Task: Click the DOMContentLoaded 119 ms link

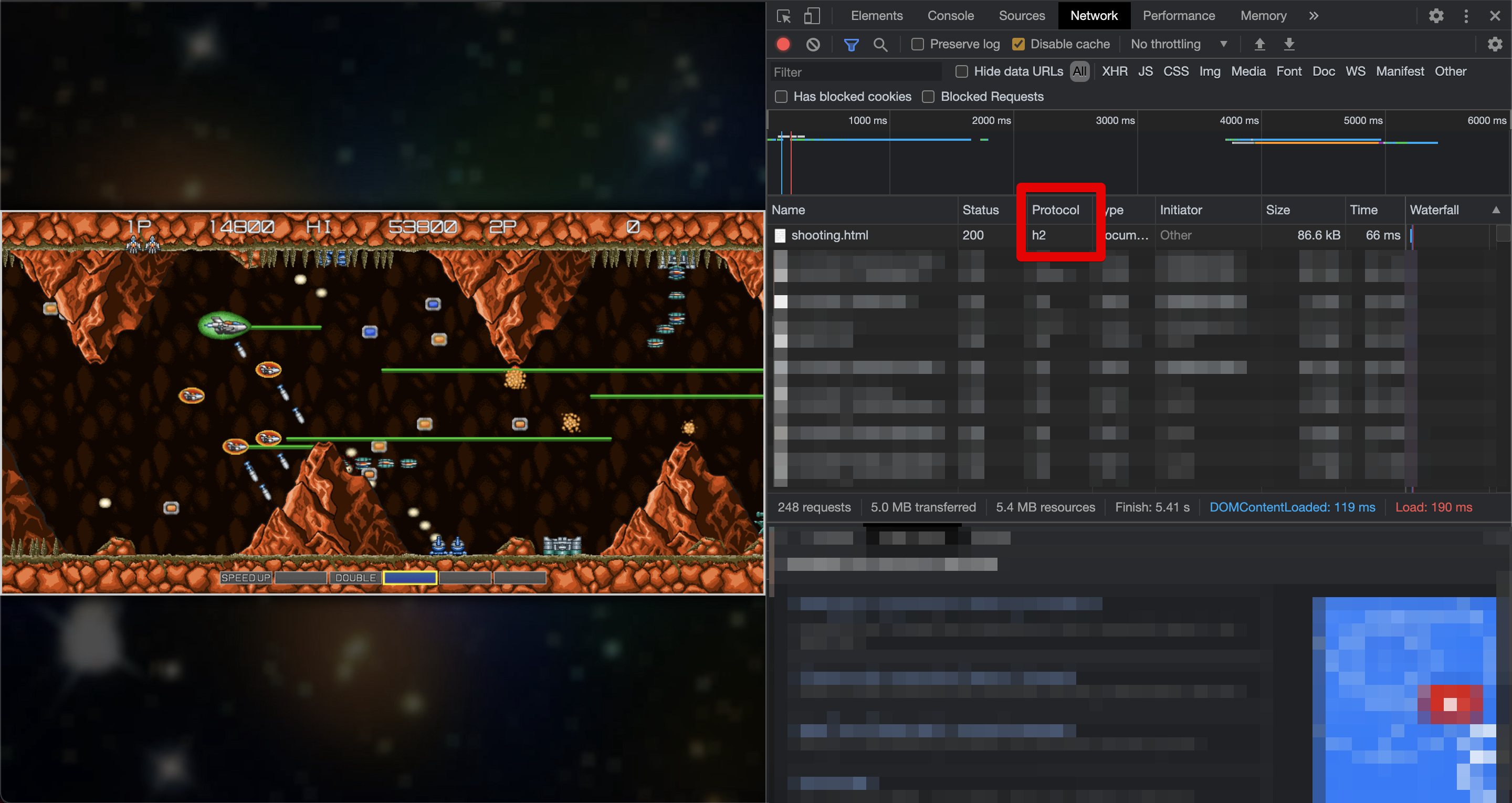Action: [x=1293, y=507]
